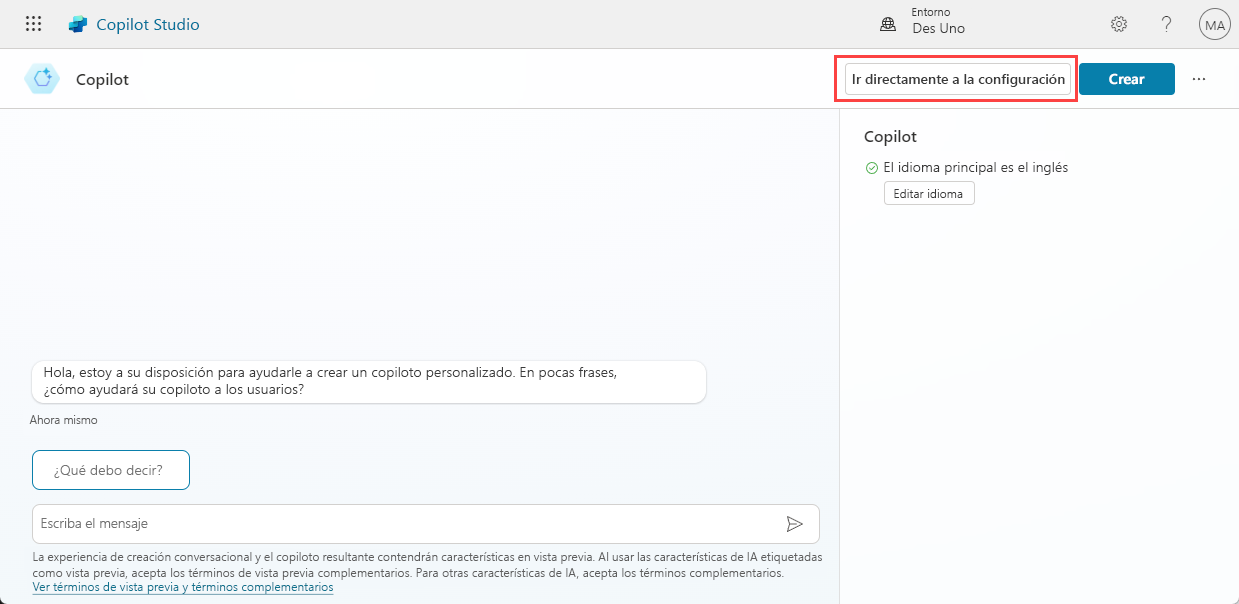
Task: Open Ver términos de vista previa link
Action: (x=183, y=588)
